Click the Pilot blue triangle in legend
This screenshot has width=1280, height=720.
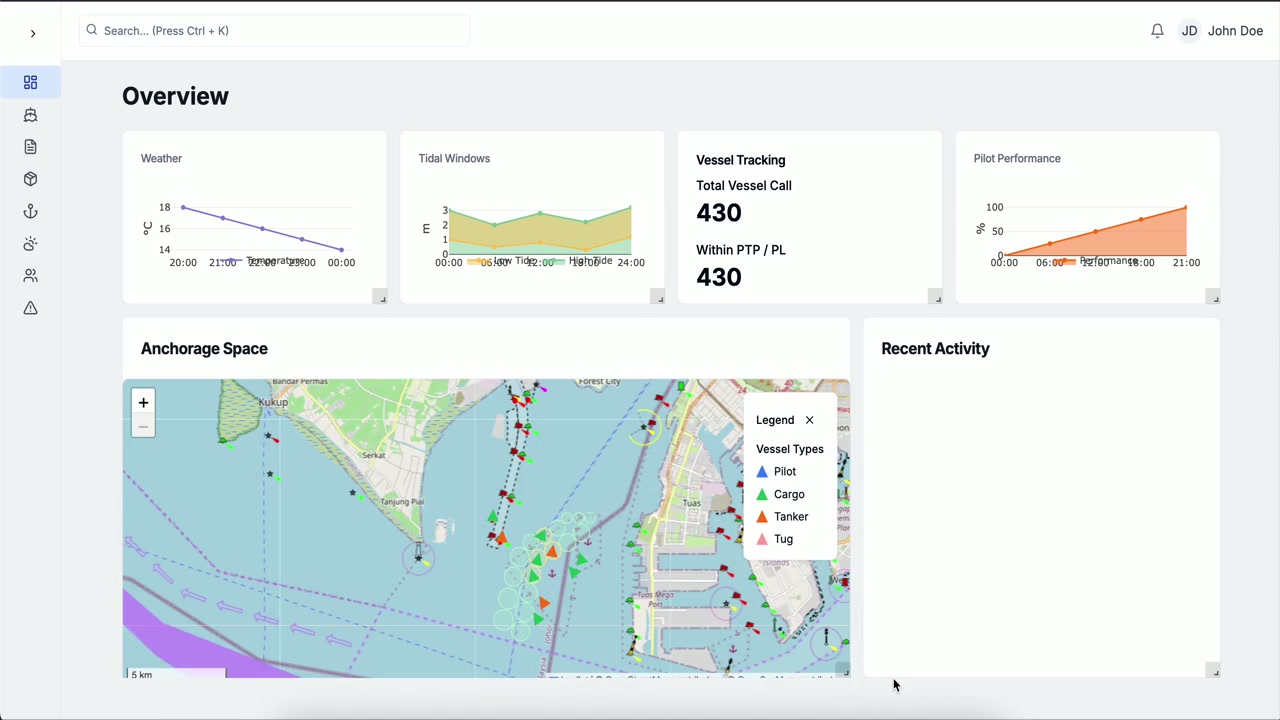762,471
